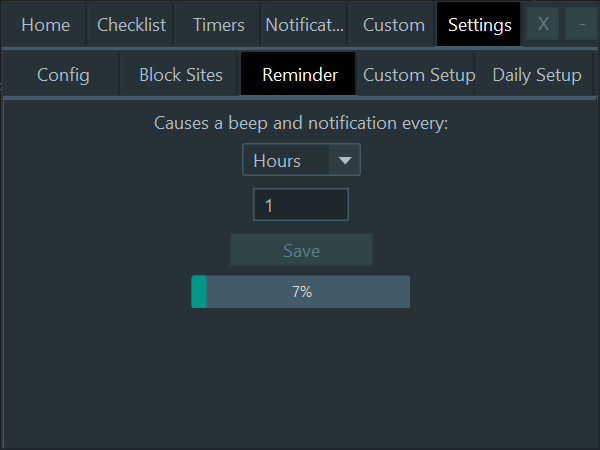Screen dimensions: 600x450
Task: Switch to the Block Sites sub-tab
Action: click(x=180, y=75)
